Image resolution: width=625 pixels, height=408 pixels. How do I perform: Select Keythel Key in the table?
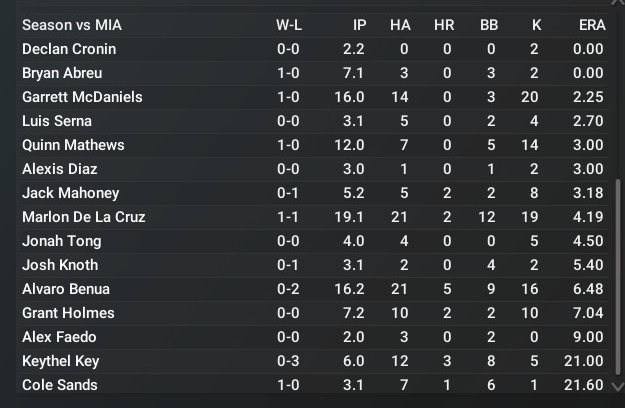point(60,361)
